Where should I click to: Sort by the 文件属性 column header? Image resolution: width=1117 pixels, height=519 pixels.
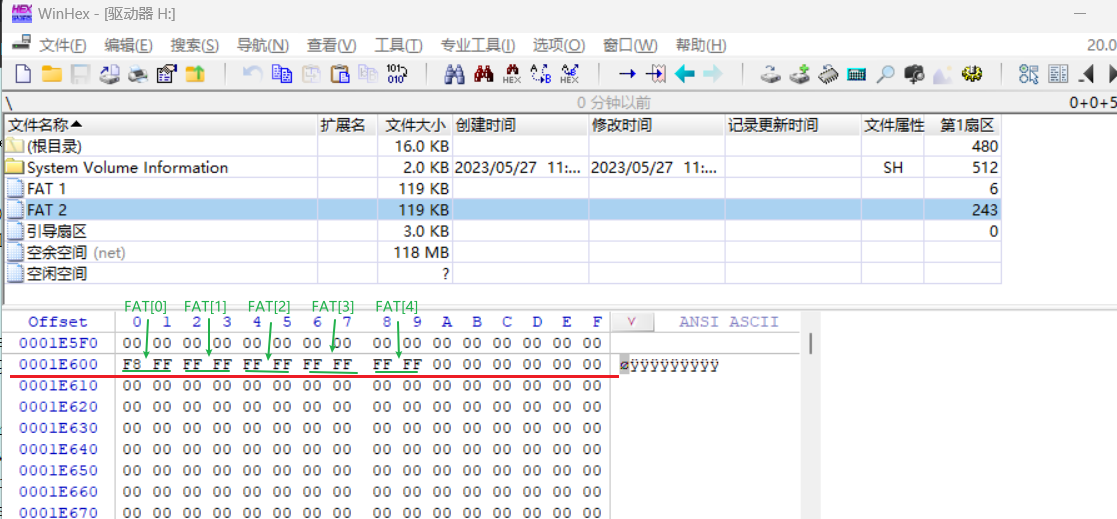pyautogui.click(x=893, y=125)
